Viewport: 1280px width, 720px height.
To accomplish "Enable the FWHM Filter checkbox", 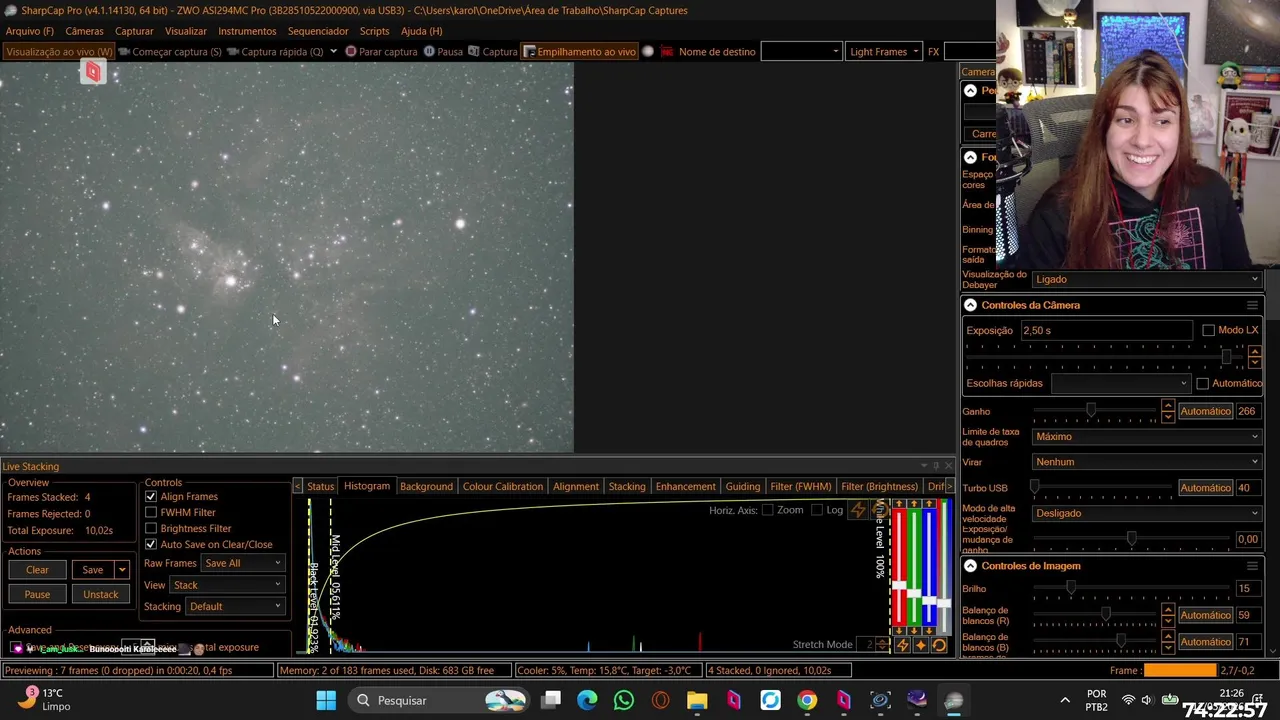I will point(151,512).
